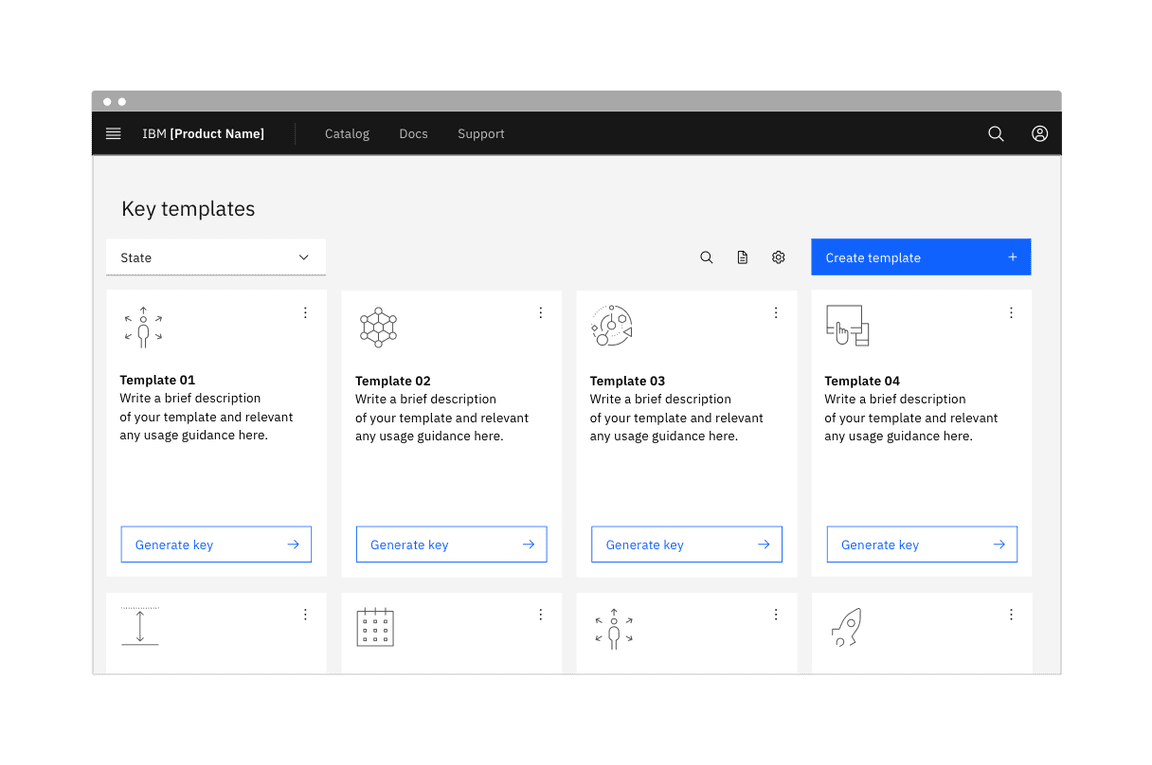1152x765 pixels.
Task: Open the Docs navigation item
Action: tap(413, 134)
